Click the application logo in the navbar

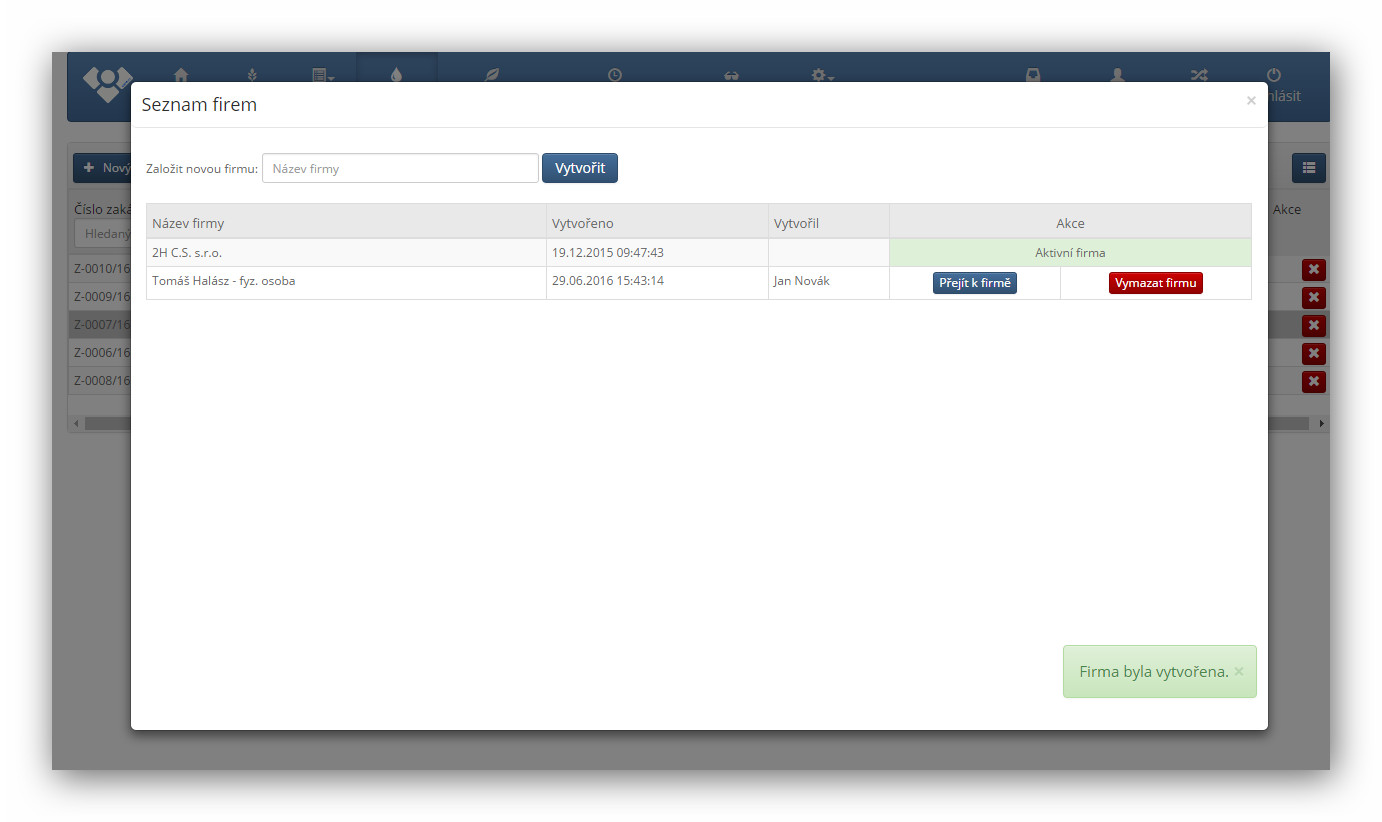tap(107, 85)
